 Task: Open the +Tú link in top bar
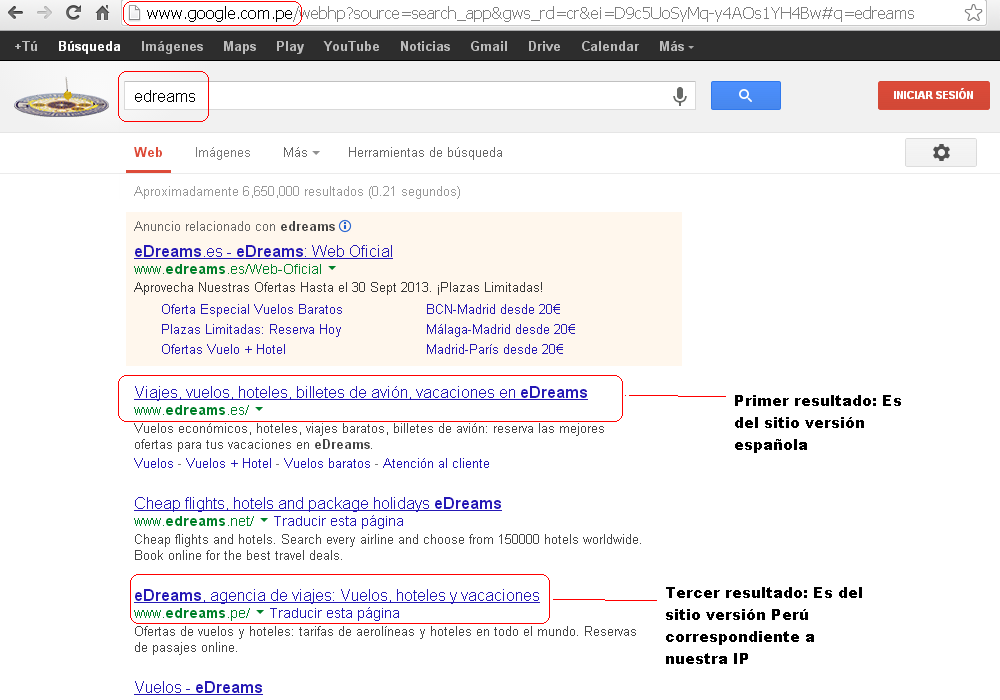point(26,47)
